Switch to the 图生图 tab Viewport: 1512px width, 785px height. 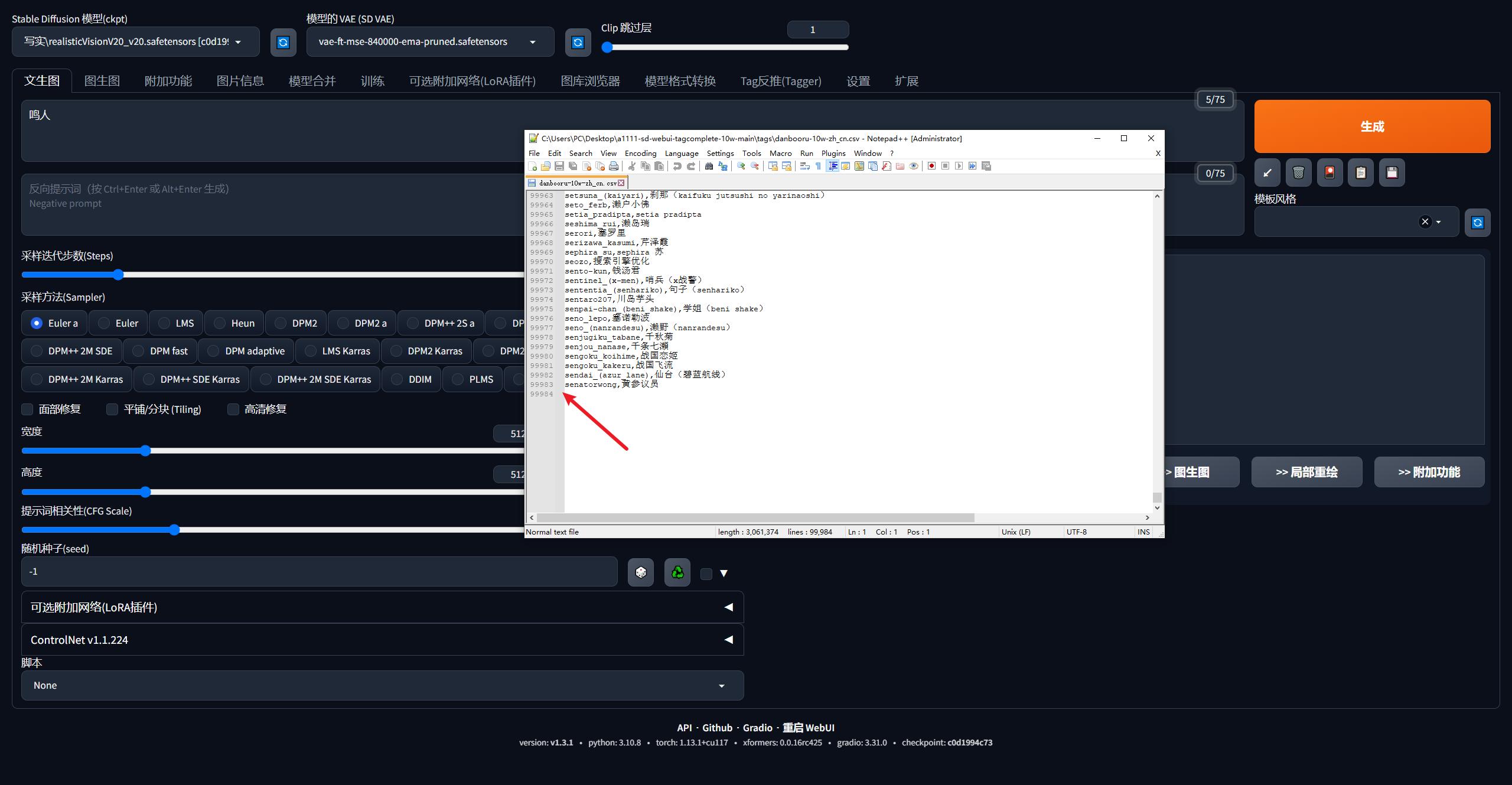102,81
